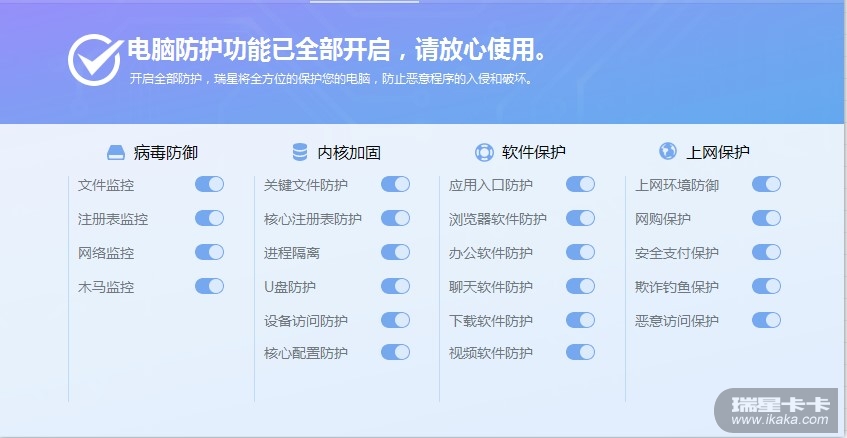This screenshot has width=847, height=438.
Task: Turn off 聊天软件防护 switch
Action: (580, 286)
